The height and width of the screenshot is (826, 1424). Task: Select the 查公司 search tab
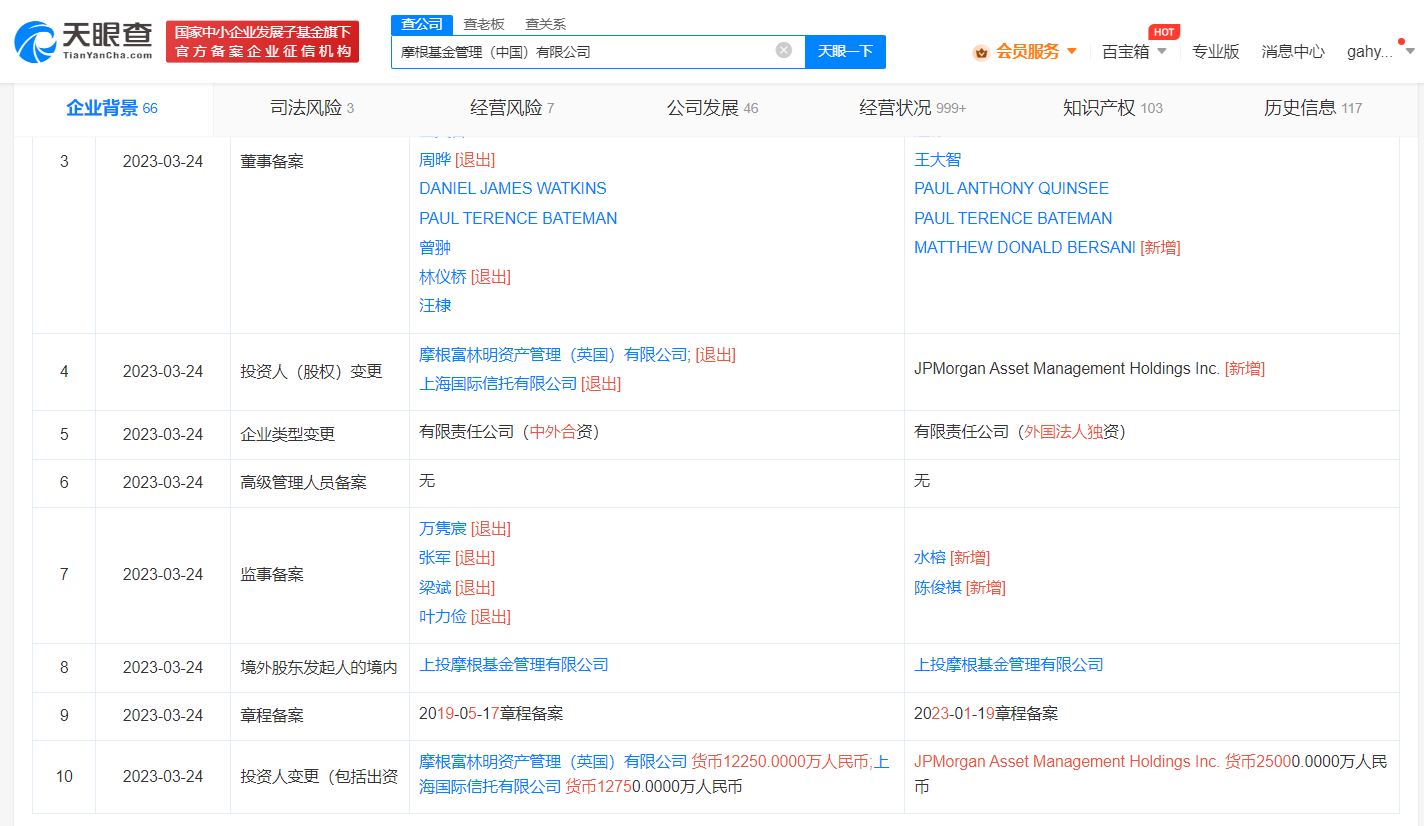[421, 24]
